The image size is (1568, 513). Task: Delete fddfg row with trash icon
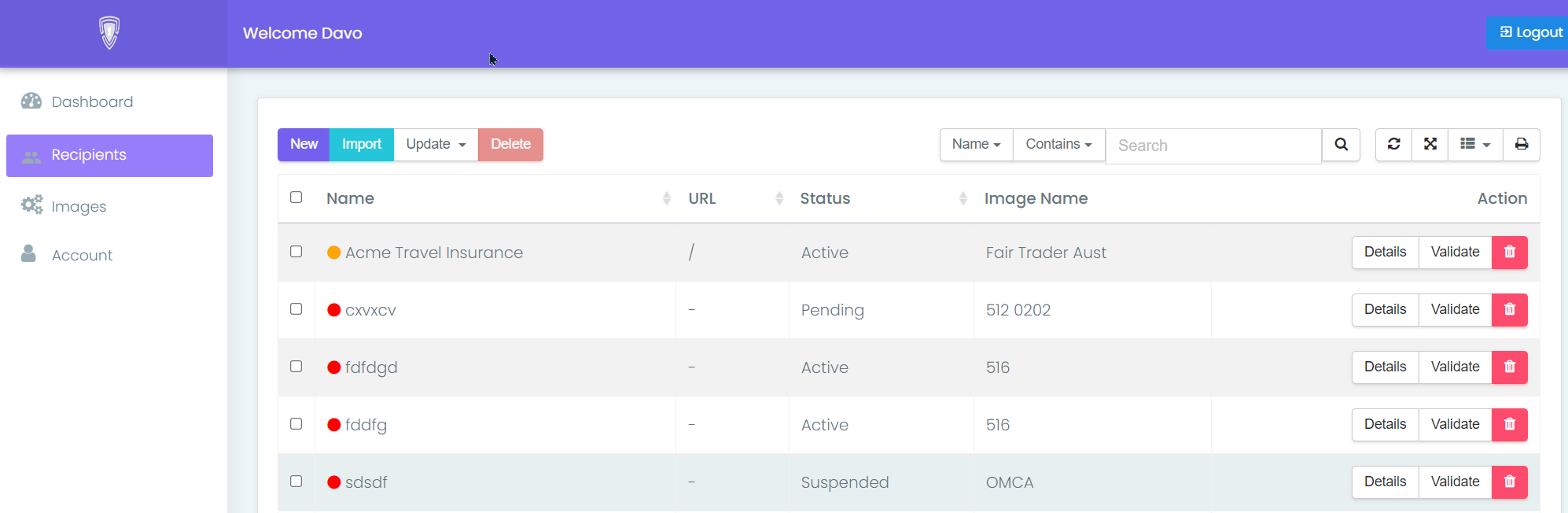(x=1510, y=425)
